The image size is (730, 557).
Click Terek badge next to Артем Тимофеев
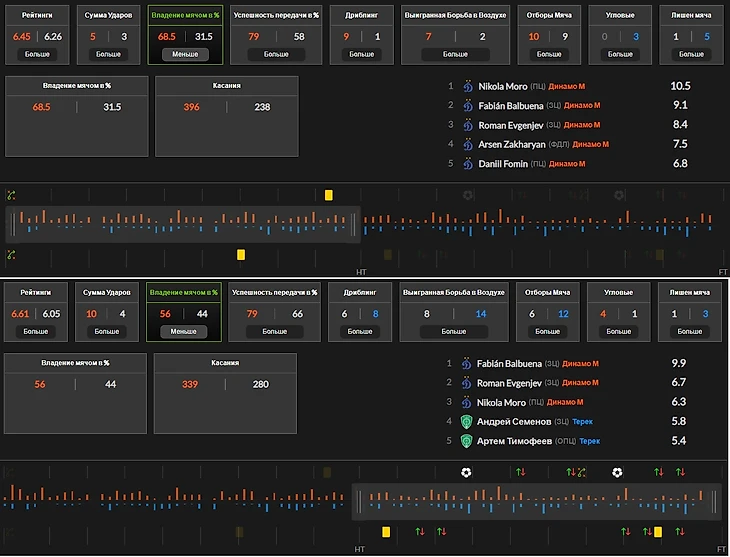coord(466,441)
